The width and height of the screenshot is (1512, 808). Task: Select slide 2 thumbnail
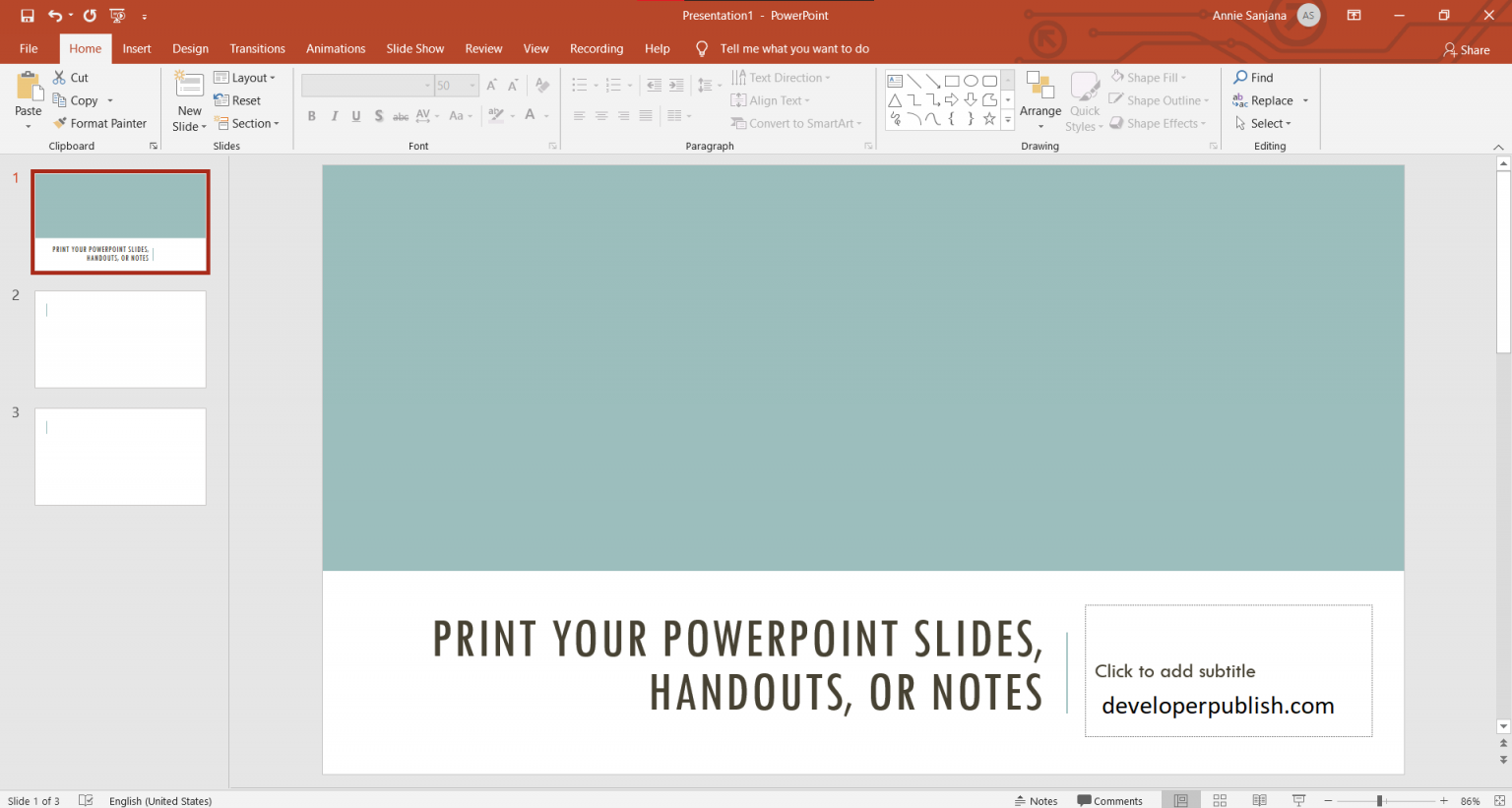pyautogui.click(x=120, y=339)
